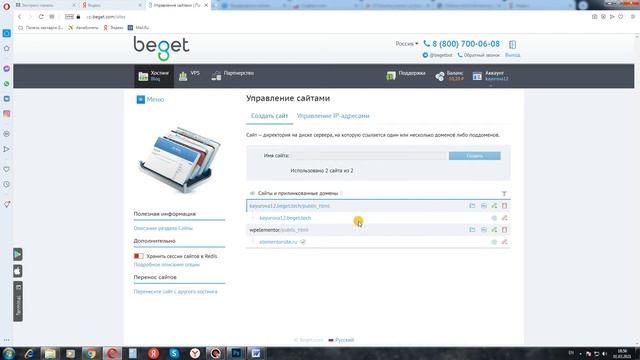Delete the wpelementor site

(x=504, y=230)
